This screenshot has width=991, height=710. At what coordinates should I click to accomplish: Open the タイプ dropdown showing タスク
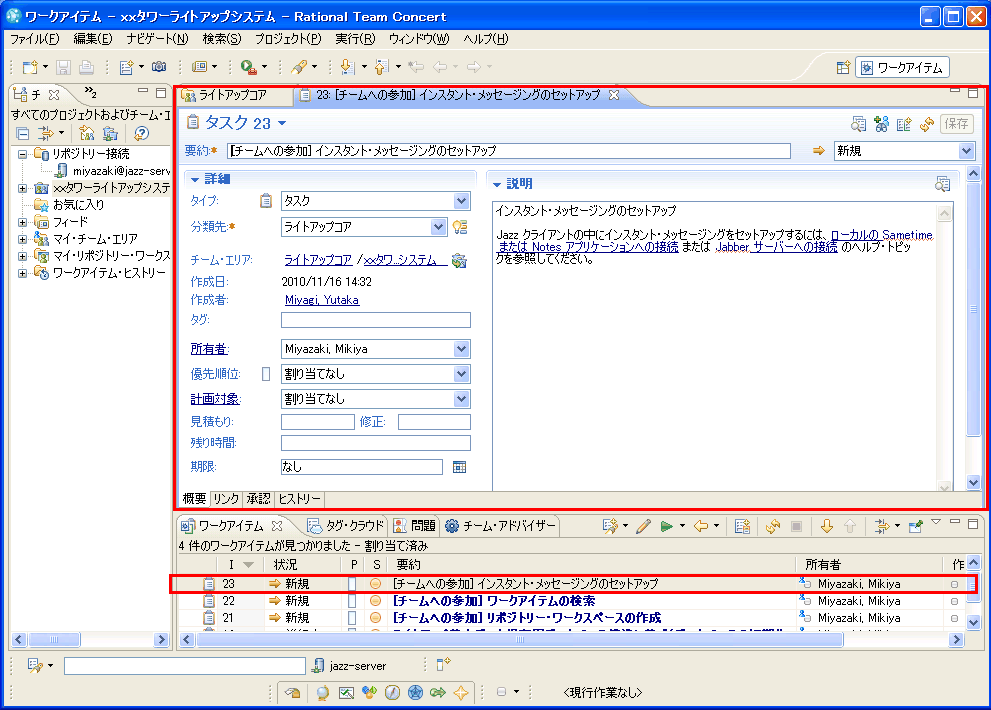[461, 201]
